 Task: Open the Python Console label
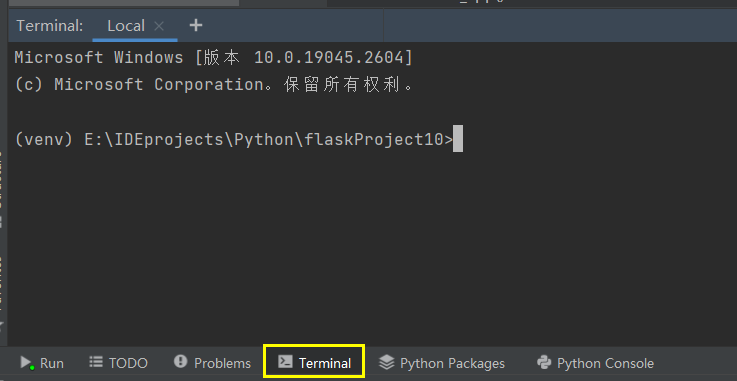[x=605, y=363]
